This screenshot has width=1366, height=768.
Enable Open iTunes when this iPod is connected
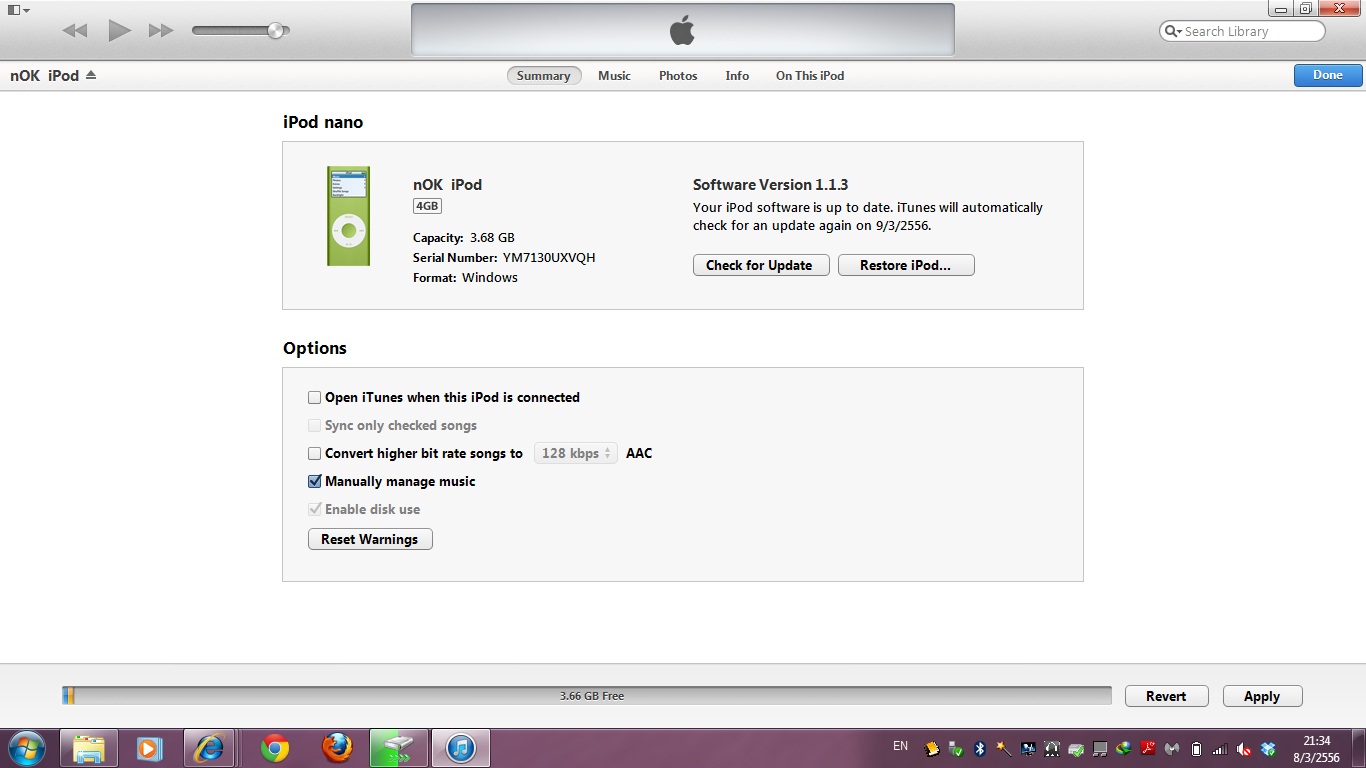(315, 397)
